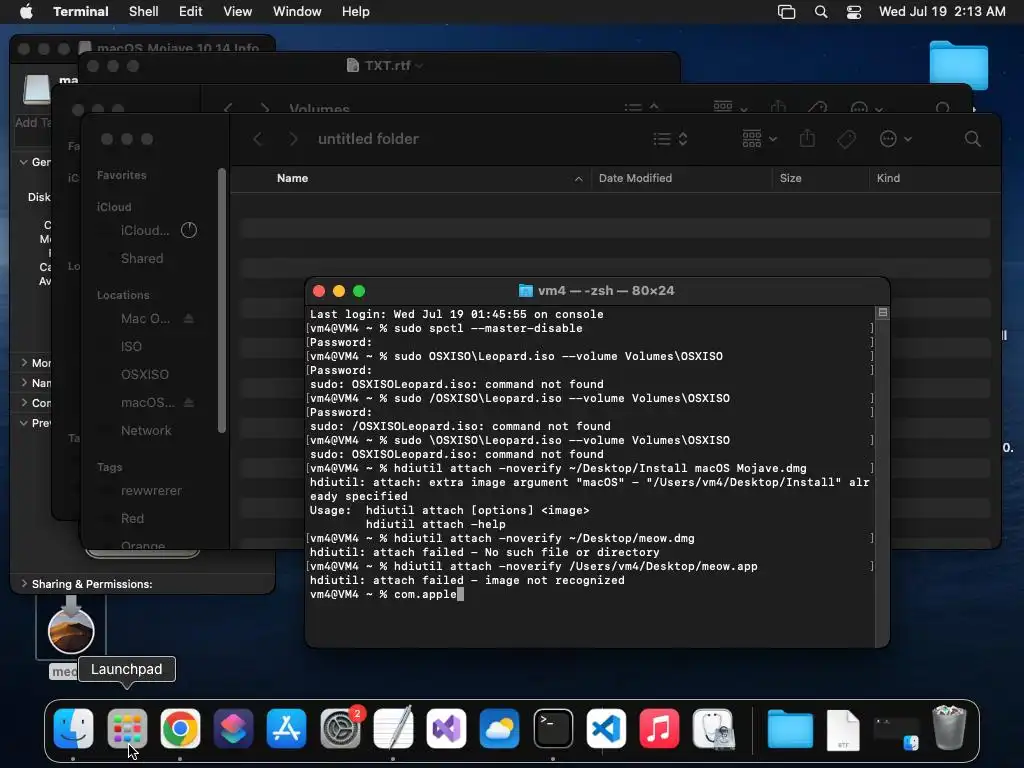Open the Weather app in the Dock
Viewport: 1024px width, 768px height.
(x=500, y=728)
